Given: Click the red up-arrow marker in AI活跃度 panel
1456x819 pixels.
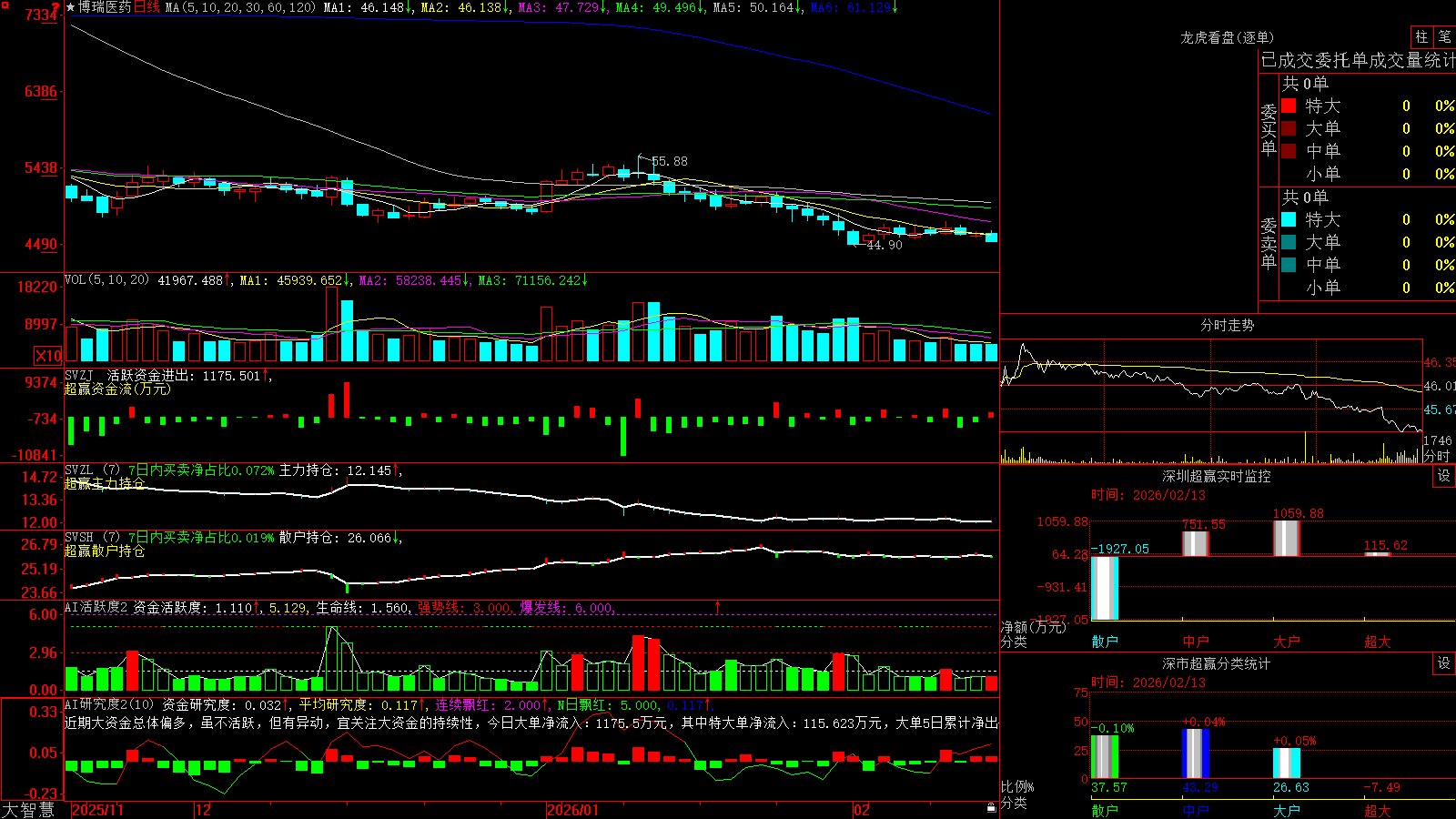Looking at the screenshot, I should tap(718, 606).
